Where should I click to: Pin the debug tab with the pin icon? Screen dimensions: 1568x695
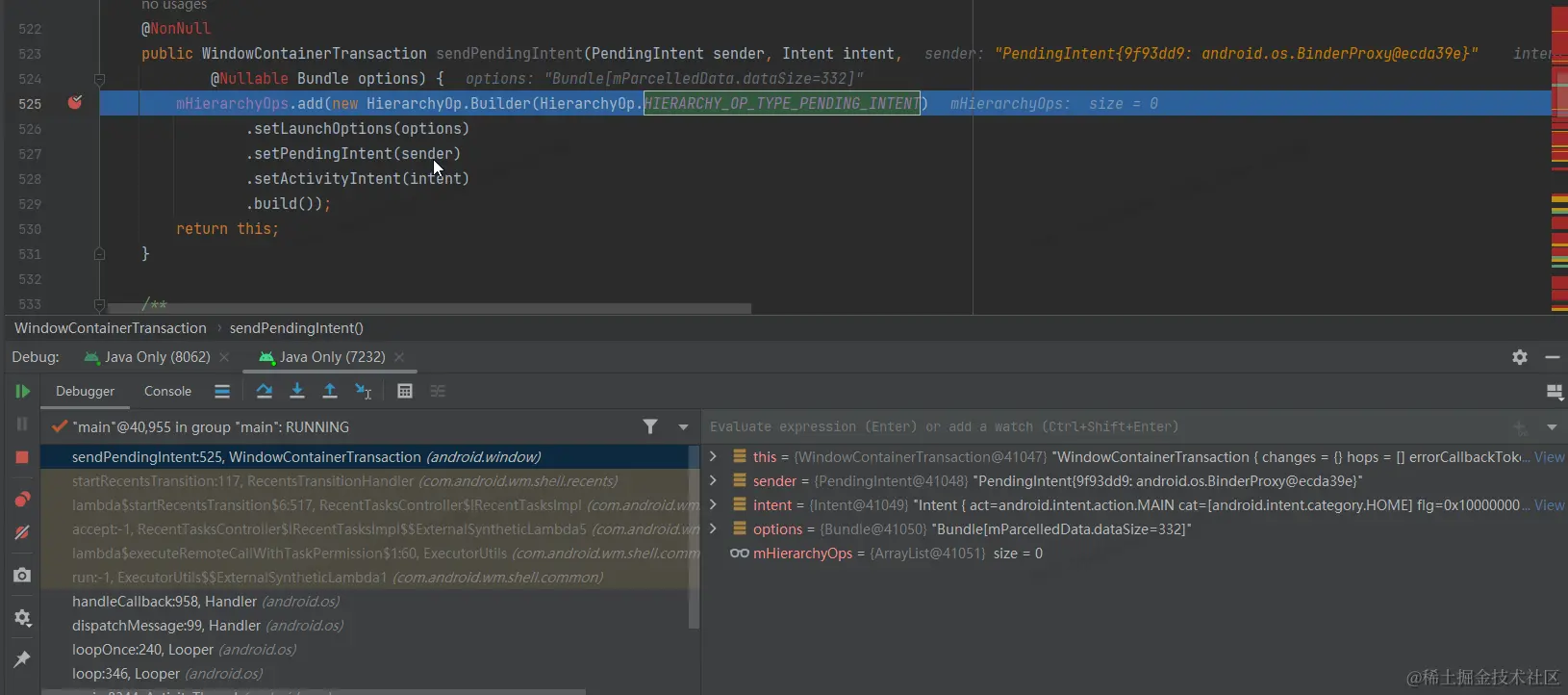tap(22, 659)
